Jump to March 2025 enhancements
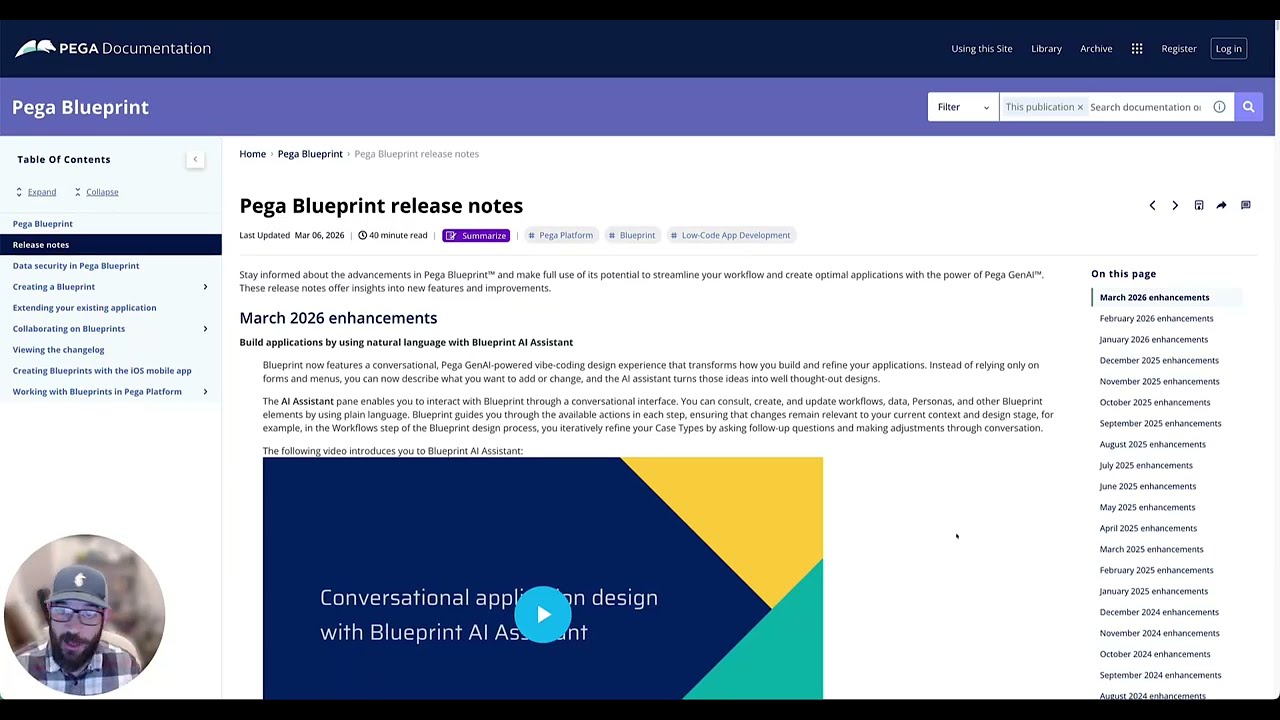Image resolution: width=1280 pixels, height=720 pixels. click(1151, 549)
